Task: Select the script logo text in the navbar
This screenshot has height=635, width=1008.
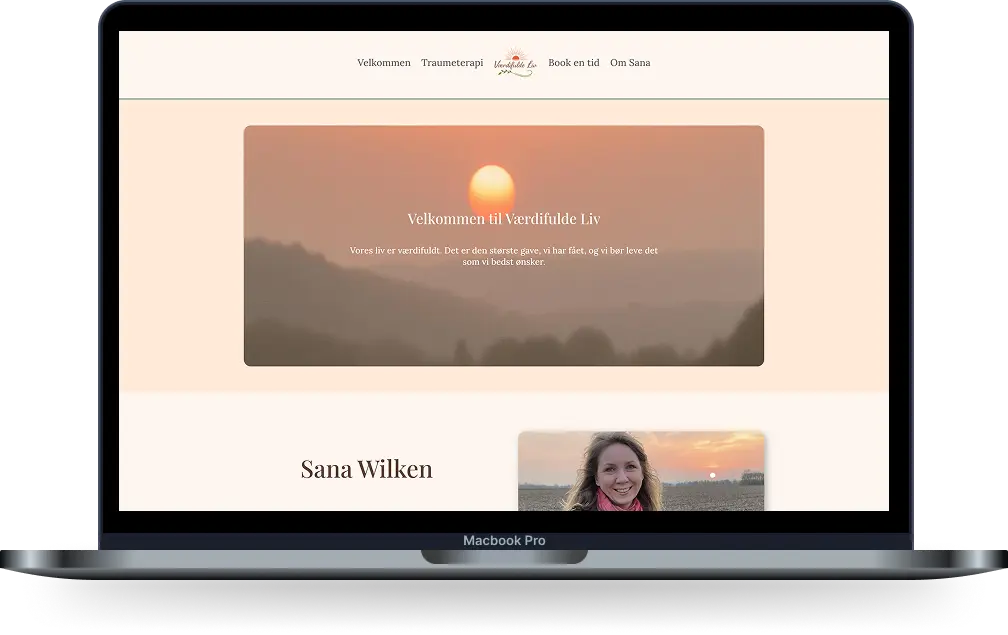Action: pyautogui.click(x=516, y=65)
